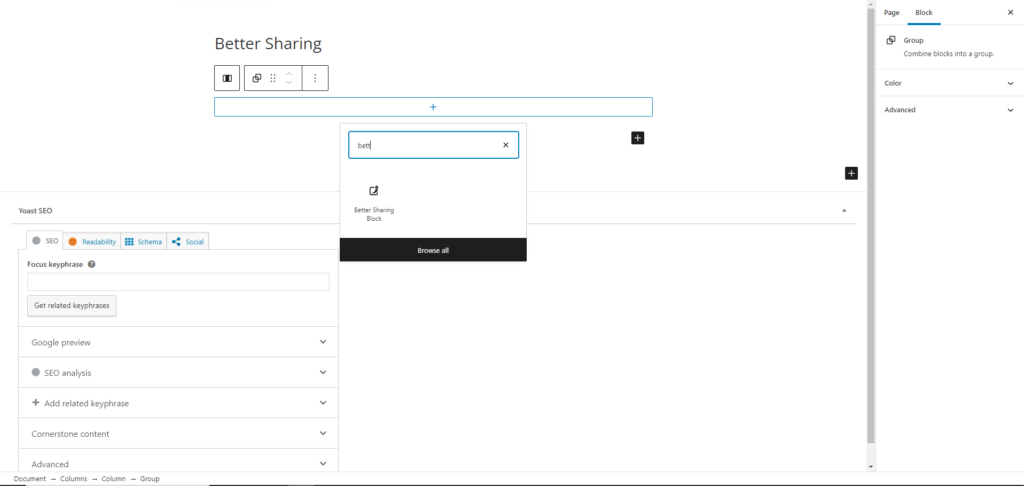
Task: Clear the block search with the X
Action: pyautogui.click(x=505, y=145)
